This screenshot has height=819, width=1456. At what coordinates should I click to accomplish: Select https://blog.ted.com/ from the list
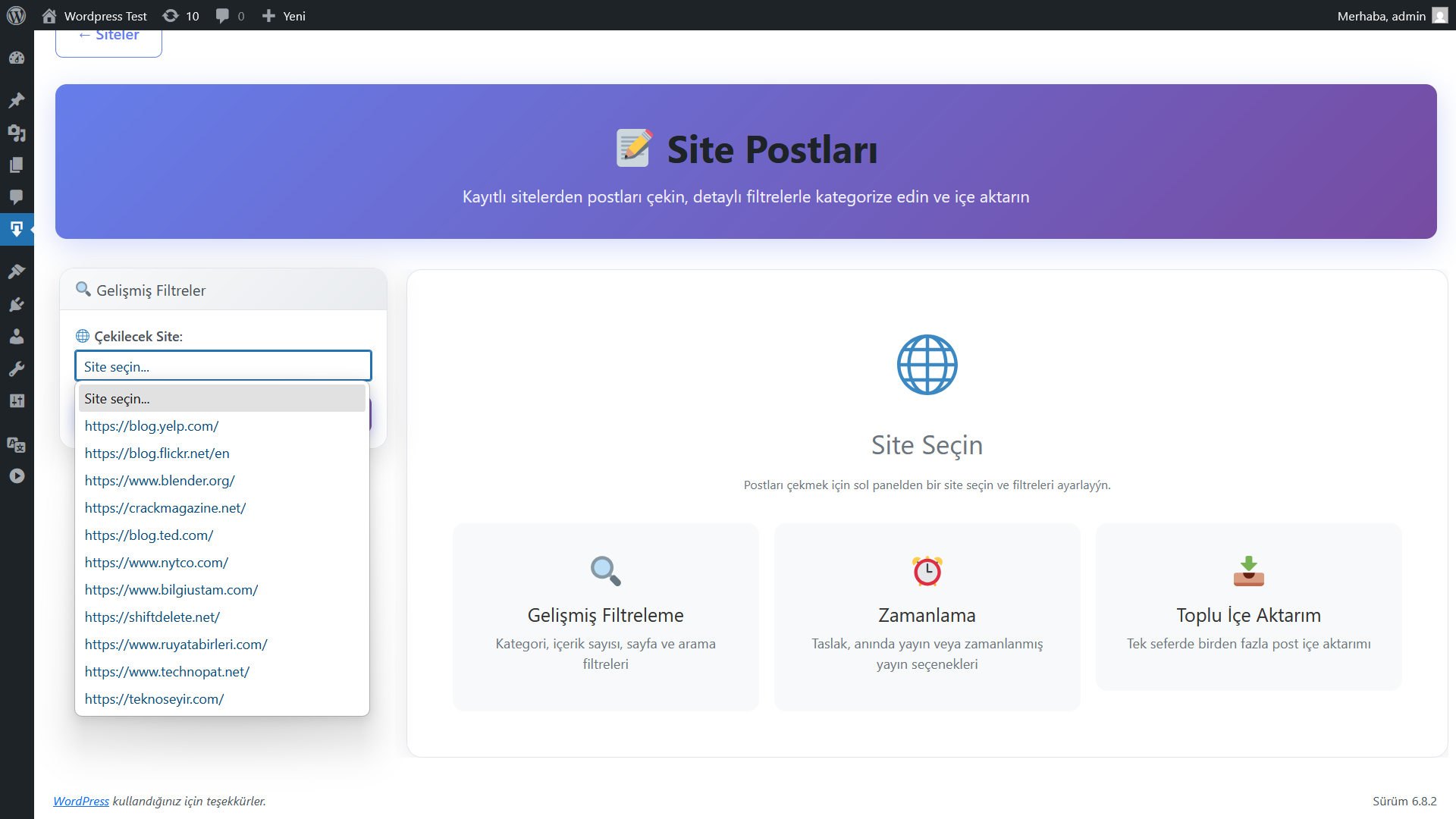[222, 535]
